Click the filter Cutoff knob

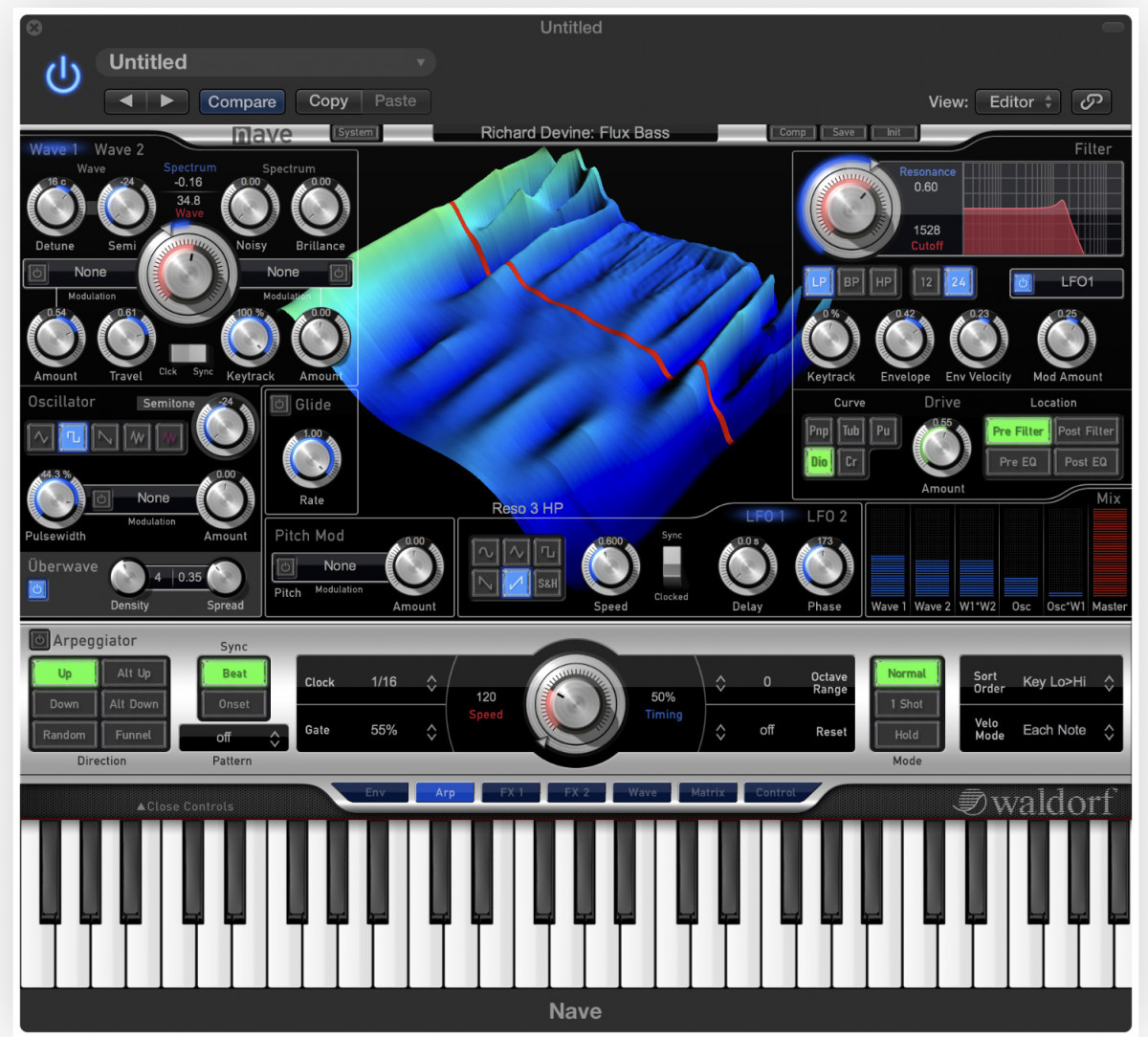click(x=850, y=209)
